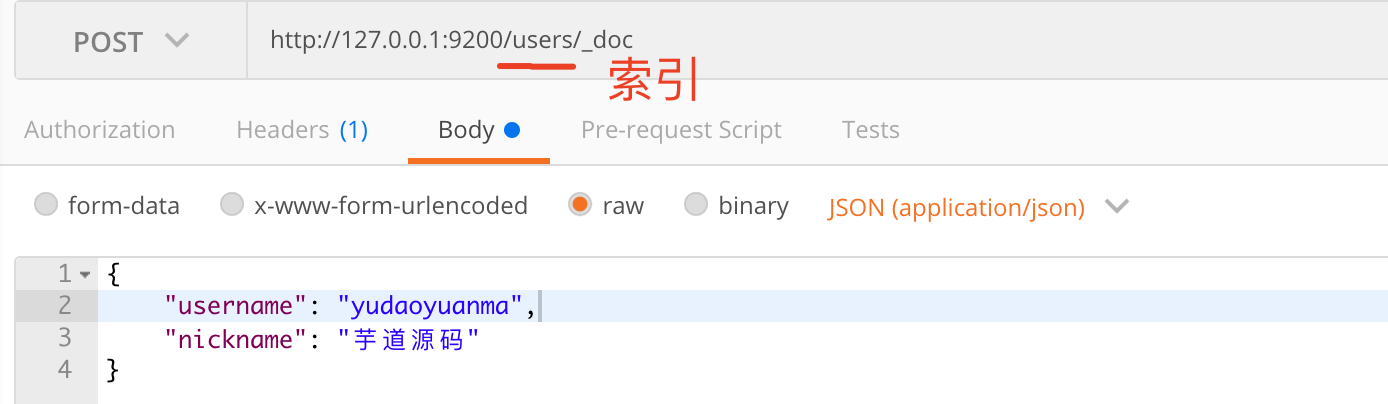Open the Headers (1) tab
The width and height of the screenshot is (1388, 404).
(302, 130)
